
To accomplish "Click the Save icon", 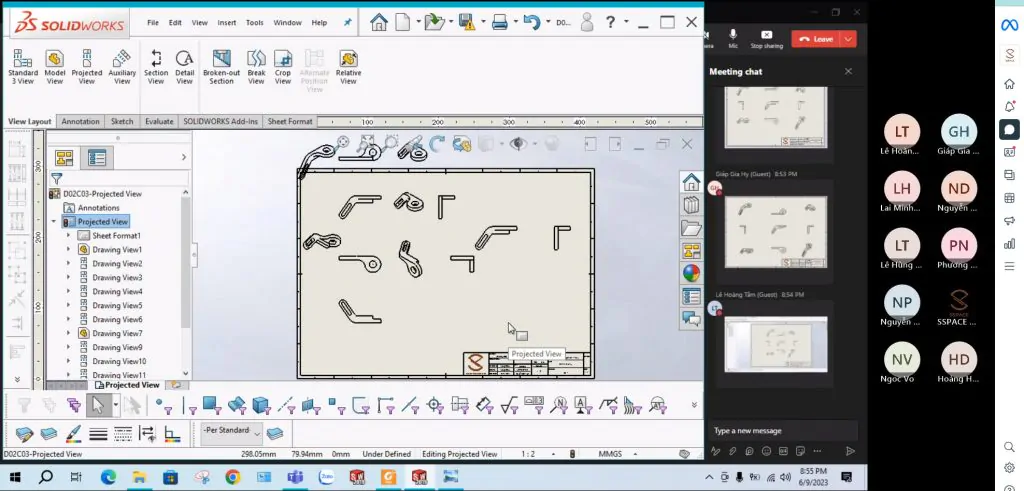I will 467,22.
